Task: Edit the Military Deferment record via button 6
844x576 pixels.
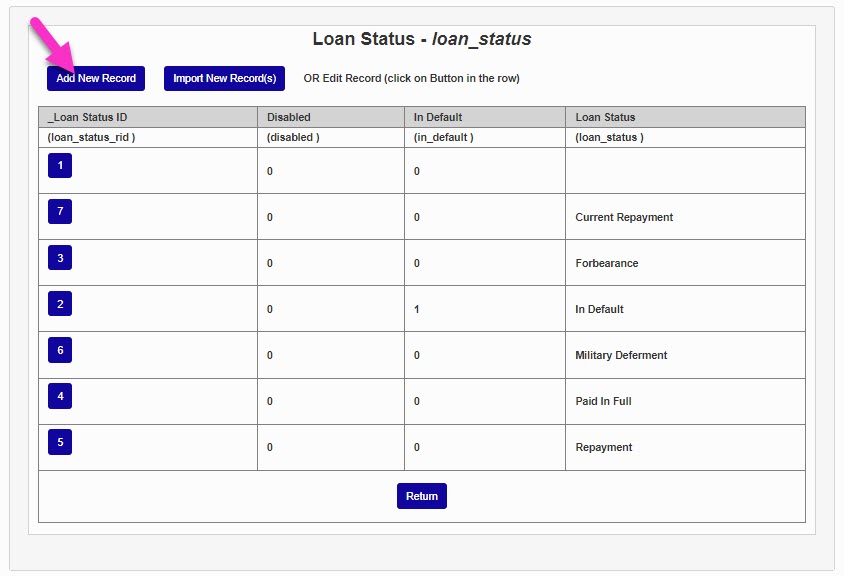Action: [x=59, y=349]
